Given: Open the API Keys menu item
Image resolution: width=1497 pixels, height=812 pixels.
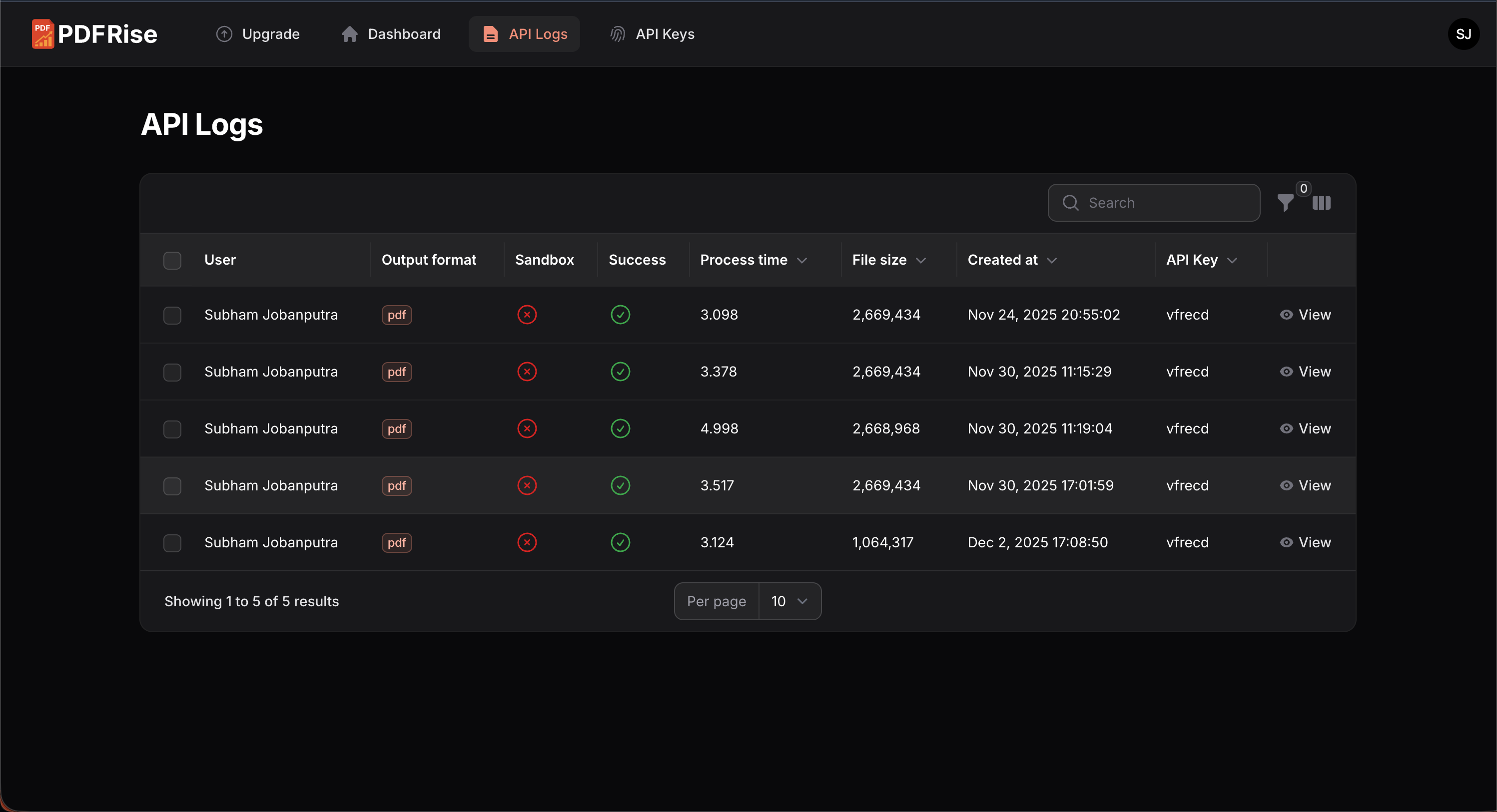Looking at the screenshot, I should click(x=664, y=34).
